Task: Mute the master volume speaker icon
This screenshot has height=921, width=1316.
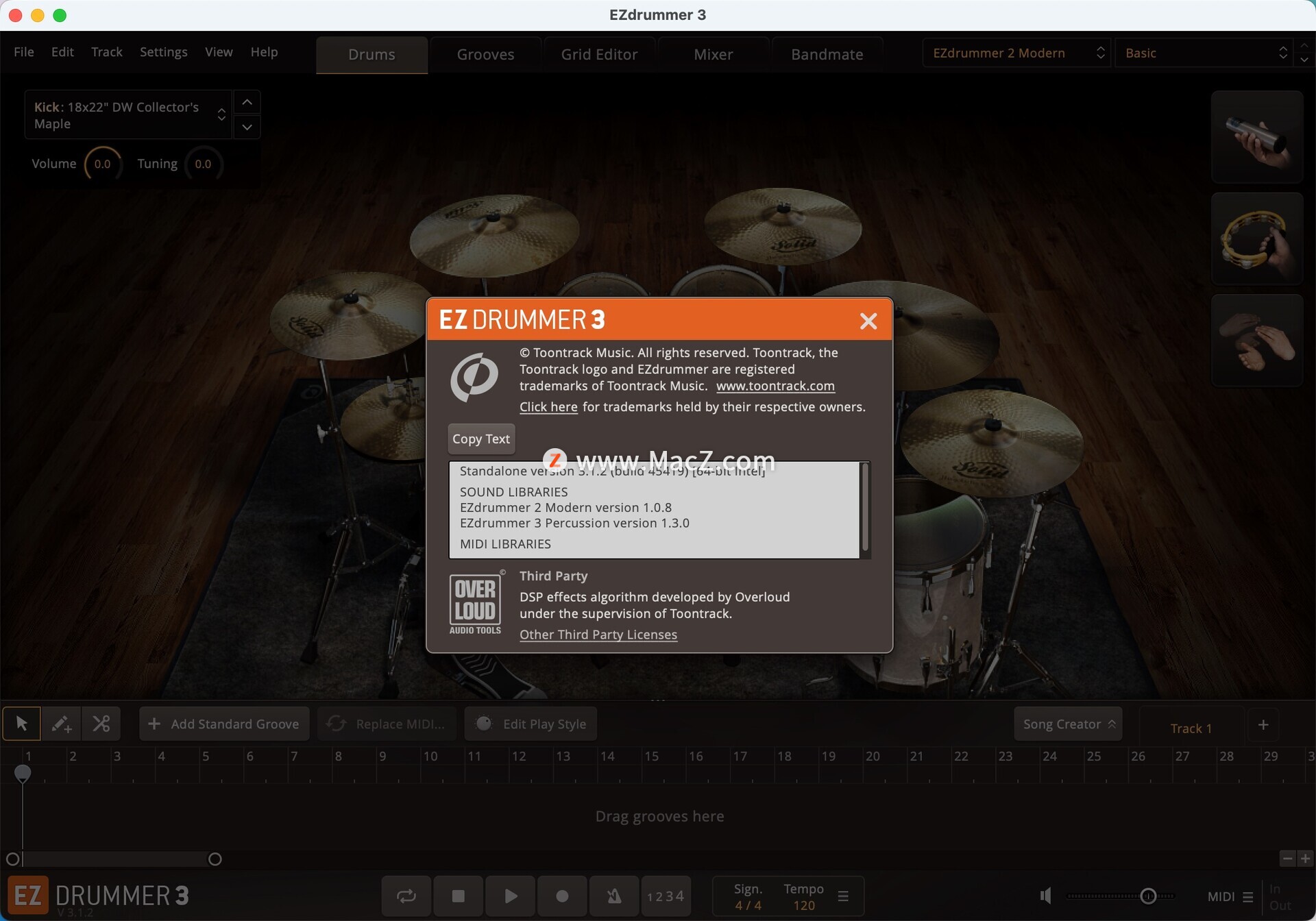Action: [1046, 896]
